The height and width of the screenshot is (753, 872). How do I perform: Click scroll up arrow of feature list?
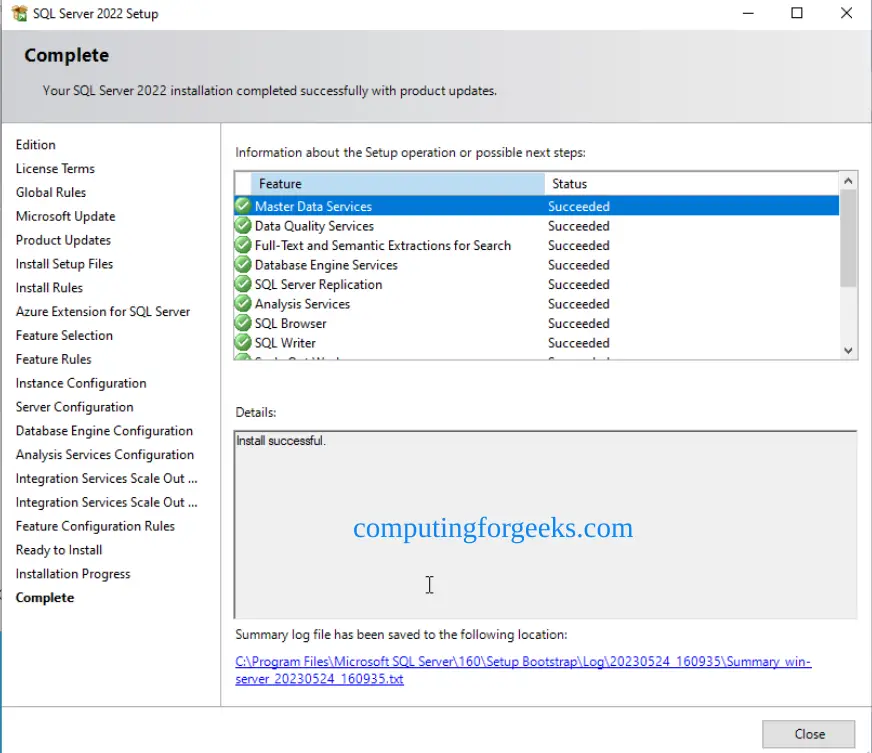pyautogui.click(x=848, y=181)
